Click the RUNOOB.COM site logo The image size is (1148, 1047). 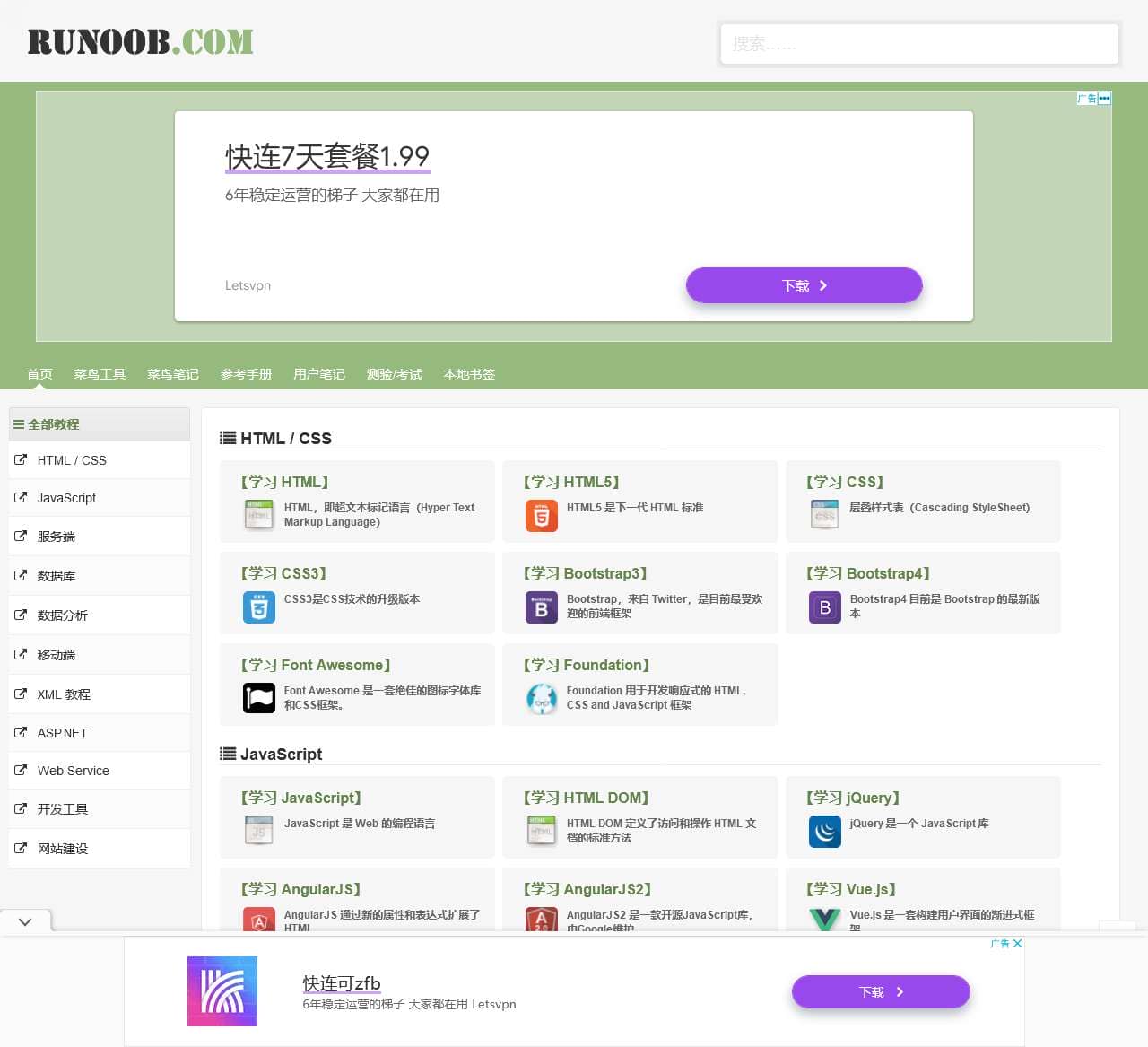140,41
